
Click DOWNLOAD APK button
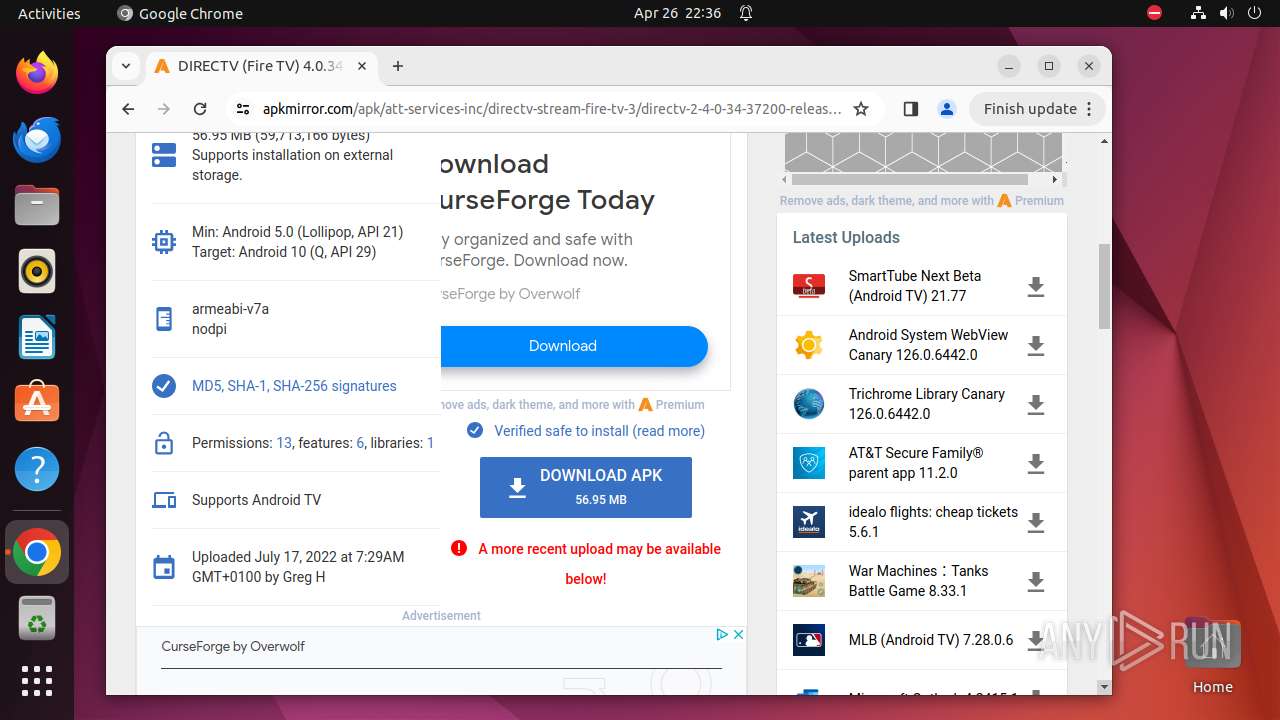[586, 487]
